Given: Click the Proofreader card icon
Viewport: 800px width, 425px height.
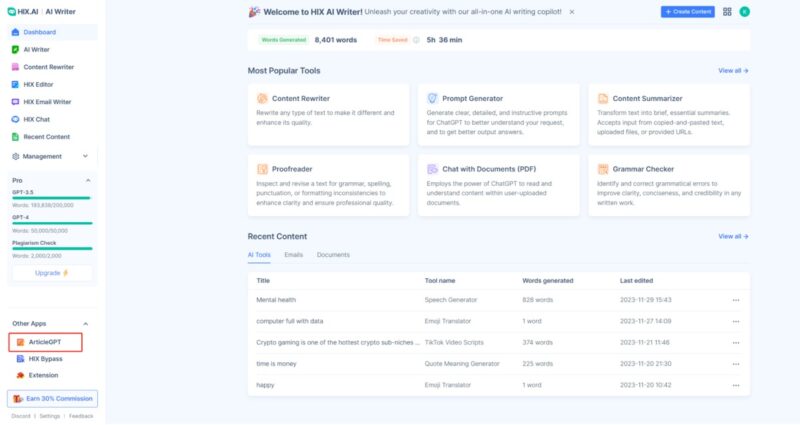Looking at the screenshot, I should 262,169.
